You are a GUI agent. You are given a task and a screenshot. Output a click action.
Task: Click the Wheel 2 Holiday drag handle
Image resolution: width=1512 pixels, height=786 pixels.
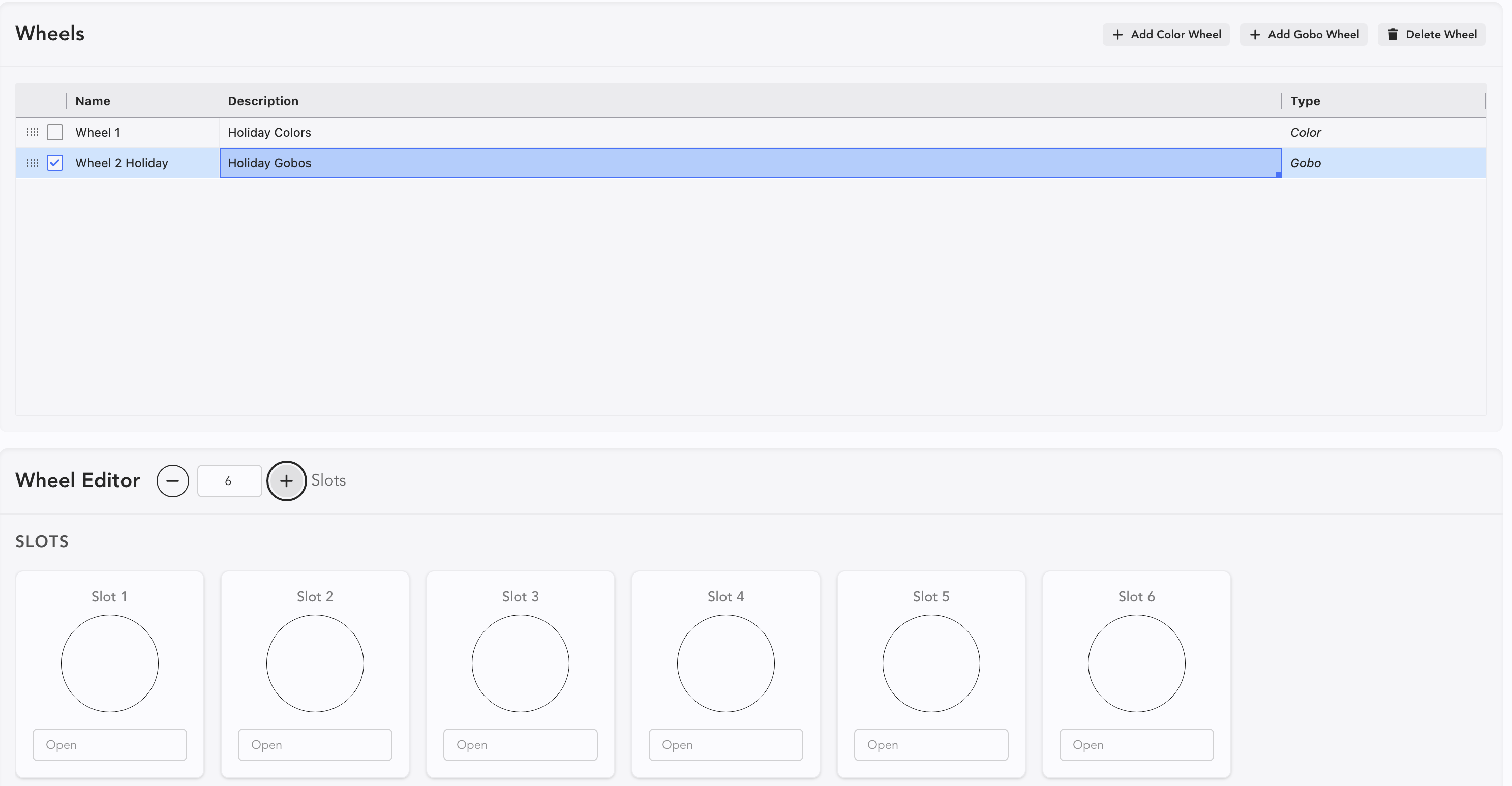pos(32,163)
